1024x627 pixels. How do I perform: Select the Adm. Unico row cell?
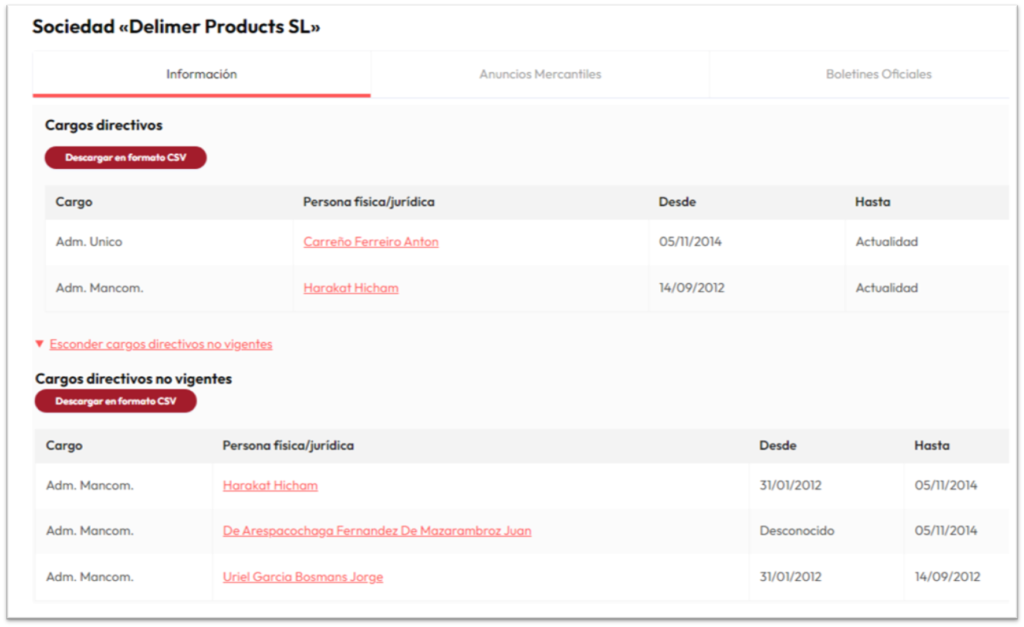pyautogui.click(x=169, y=242)
